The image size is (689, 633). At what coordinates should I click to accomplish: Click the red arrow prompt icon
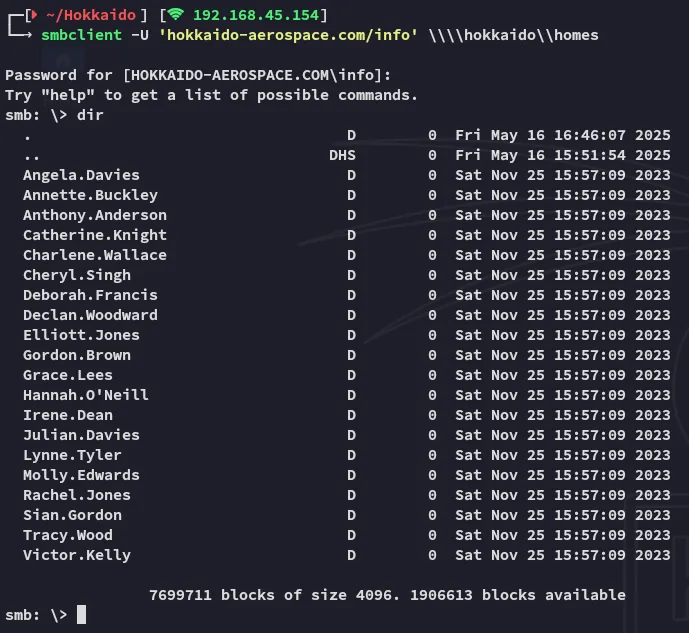[34, 15]
